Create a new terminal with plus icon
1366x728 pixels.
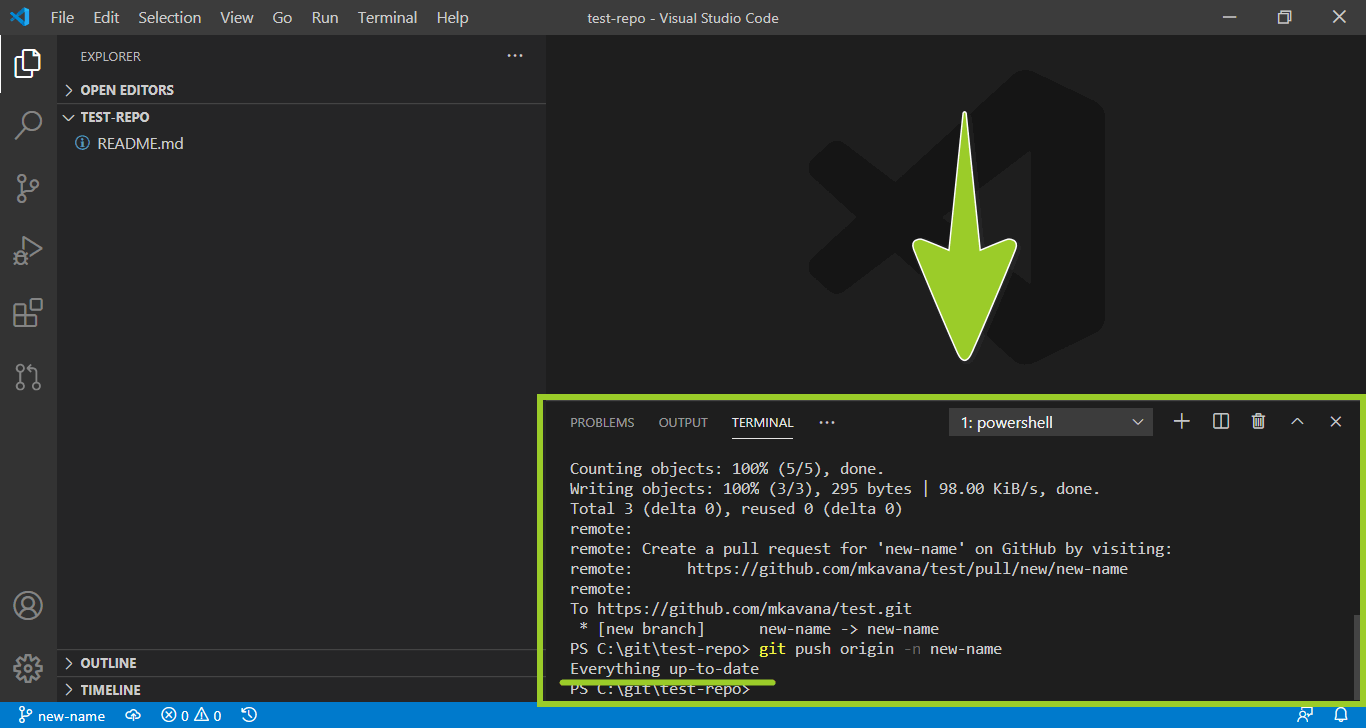(x=1182, y=422)
